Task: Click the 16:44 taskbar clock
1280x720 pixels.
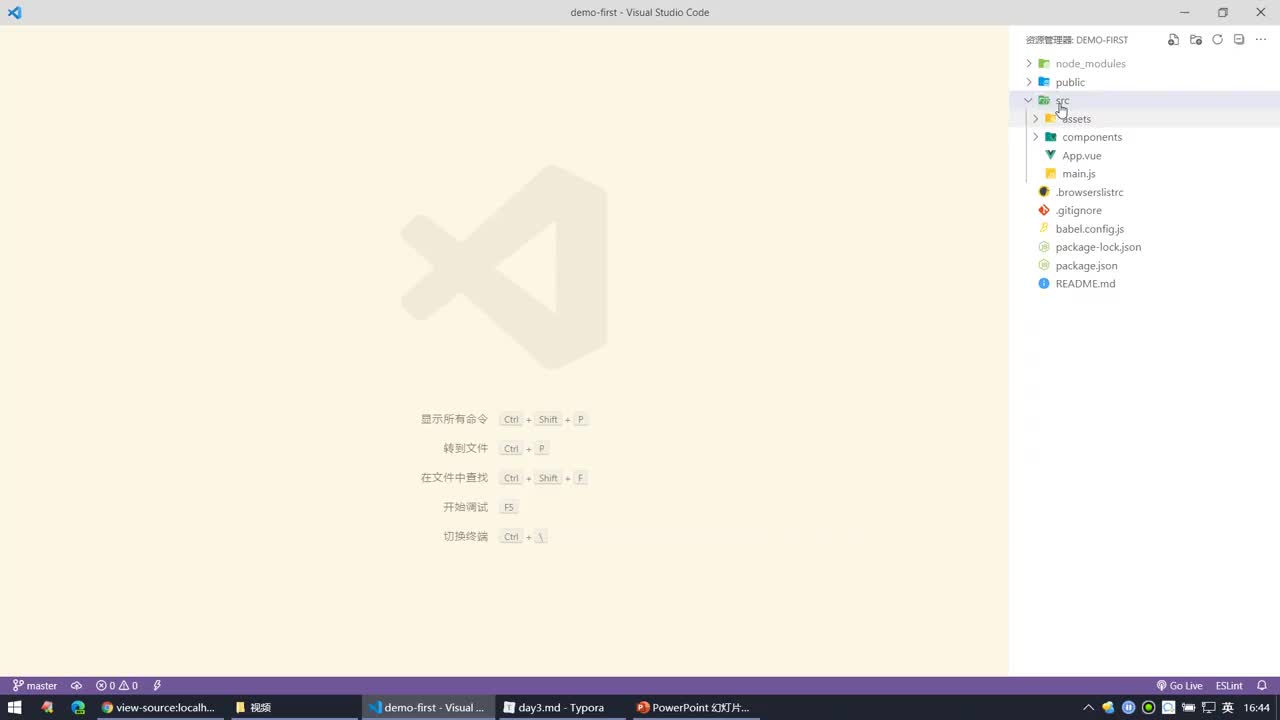Action: point(1257,708)
